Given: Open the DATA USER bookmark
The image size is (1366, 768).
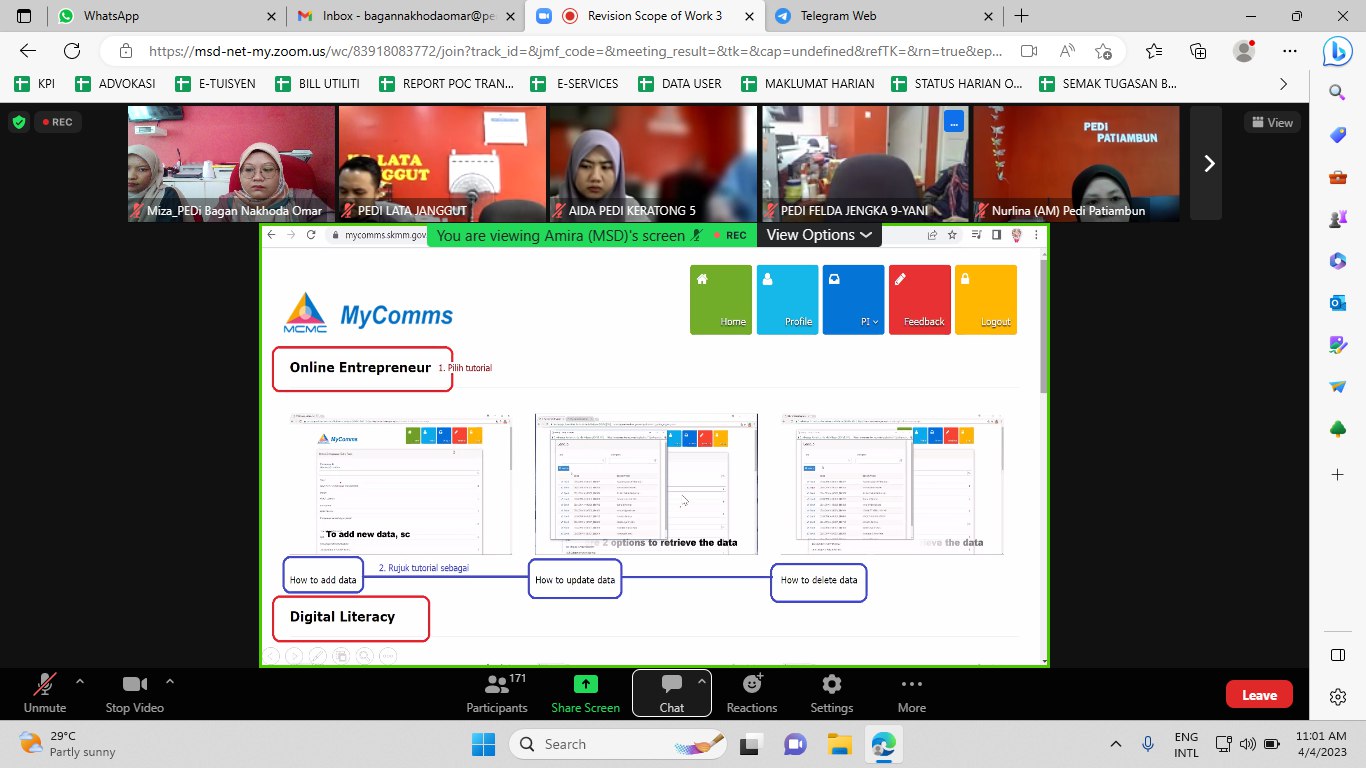Looking at the screenshot, I should [x=679, y=84].
